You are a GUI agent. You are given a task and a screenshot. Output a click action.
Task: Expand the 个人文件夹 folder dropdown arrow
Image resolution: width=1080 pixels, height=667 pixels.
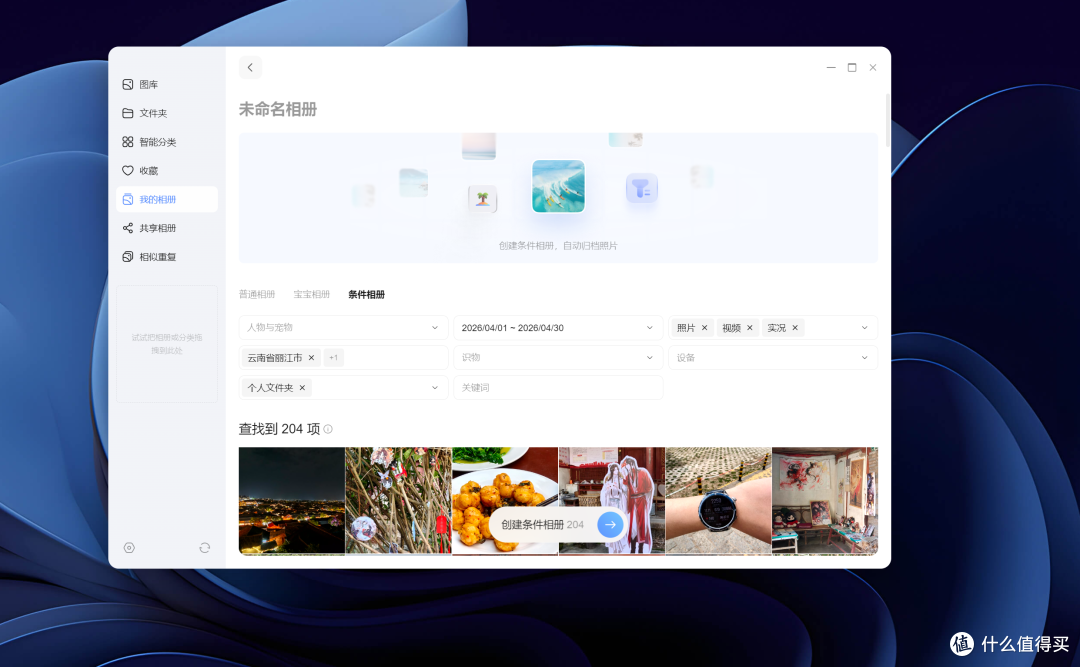(x=435, y=388)
